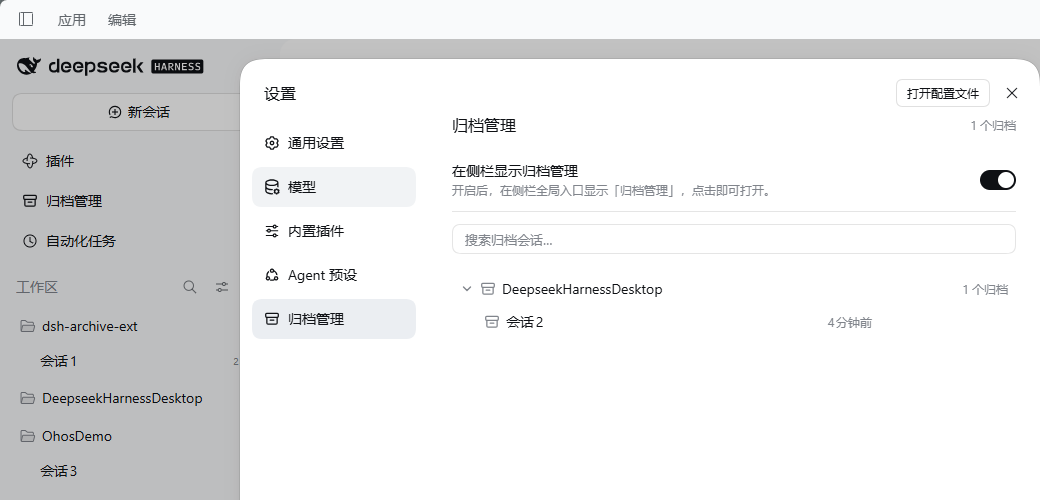1040x500 pixels.
Task: Click the 通用设置 gear icon
Action: [272, 143]
